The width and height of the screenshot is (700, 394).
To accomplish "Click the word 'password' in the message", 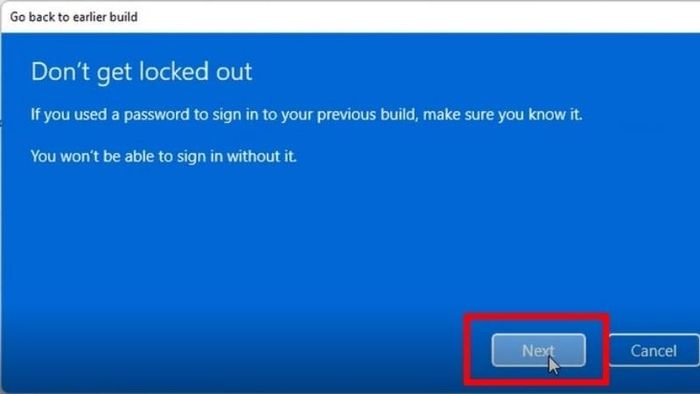I will (157, 115).
